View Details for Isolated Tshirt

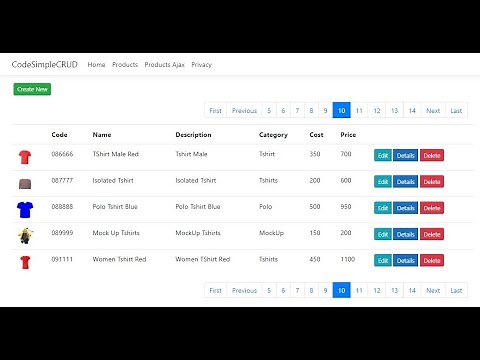405,182
